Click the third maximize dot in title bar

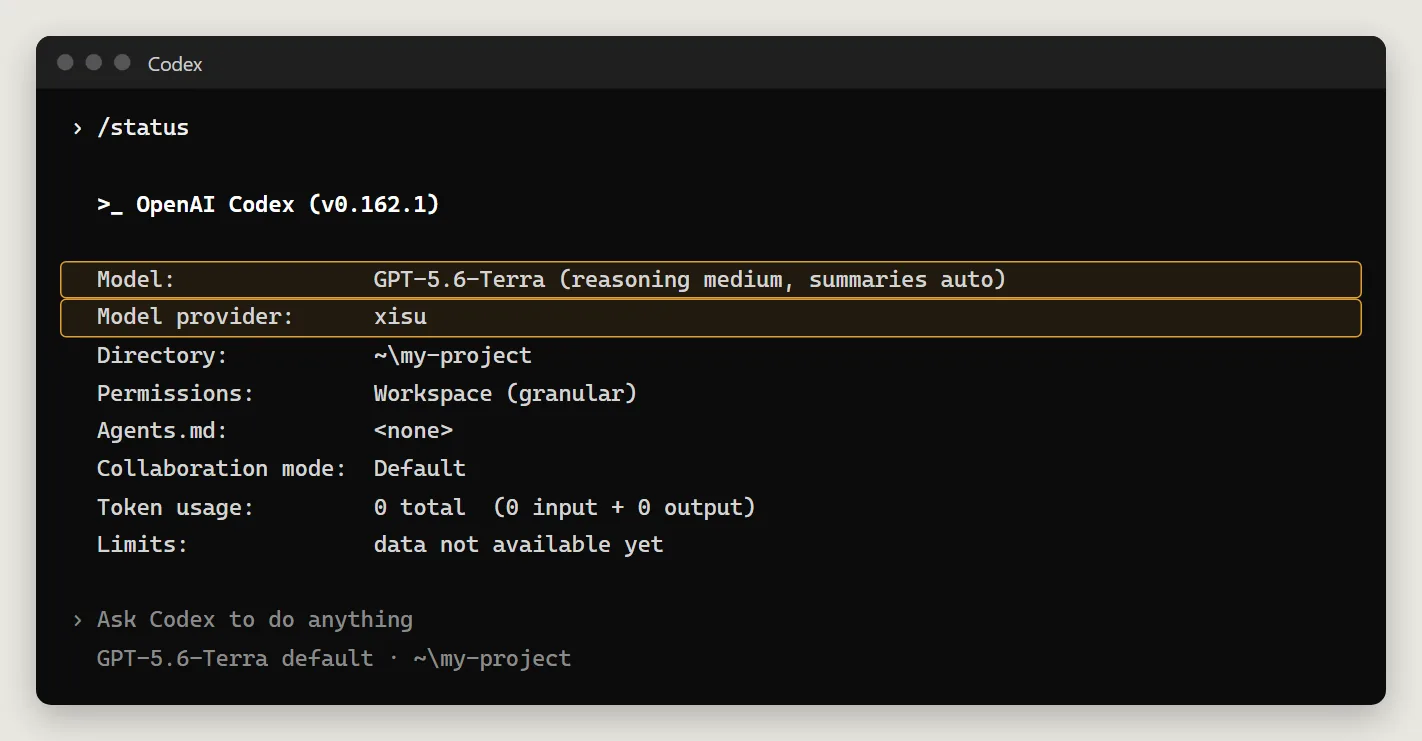click(x=122, y=63)
